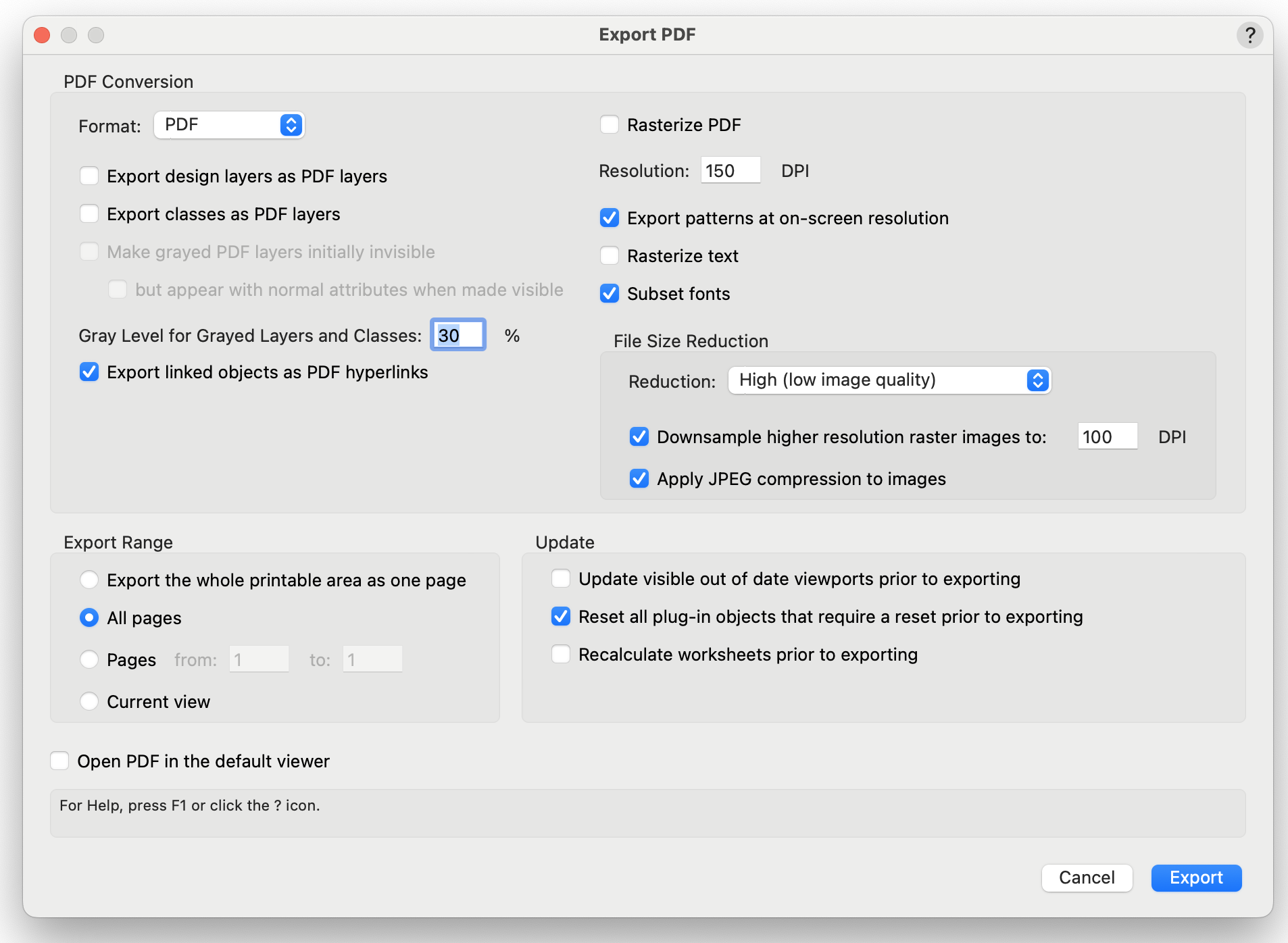
Task: Uncheck Downsample higher resolution raster images
Action: click(x=639, y=437)
